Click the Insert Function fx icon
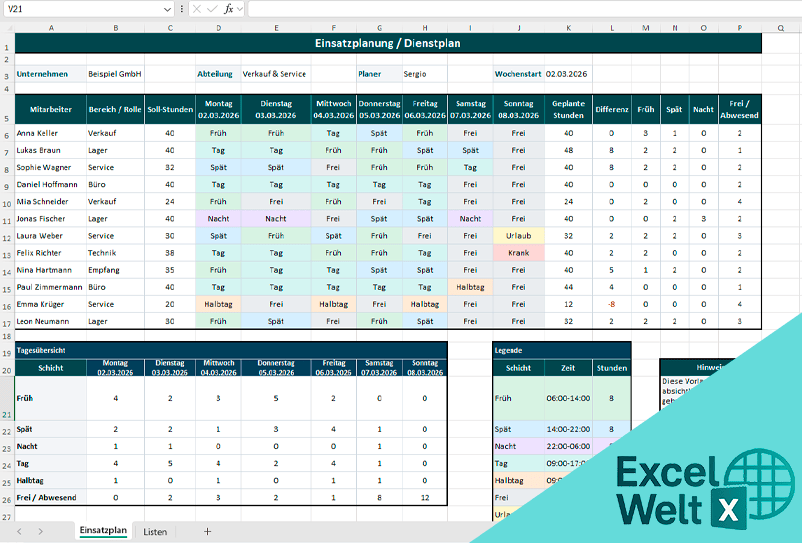This screenshot has width=802, height=543. pyautogui.click(x=228, y=9)
